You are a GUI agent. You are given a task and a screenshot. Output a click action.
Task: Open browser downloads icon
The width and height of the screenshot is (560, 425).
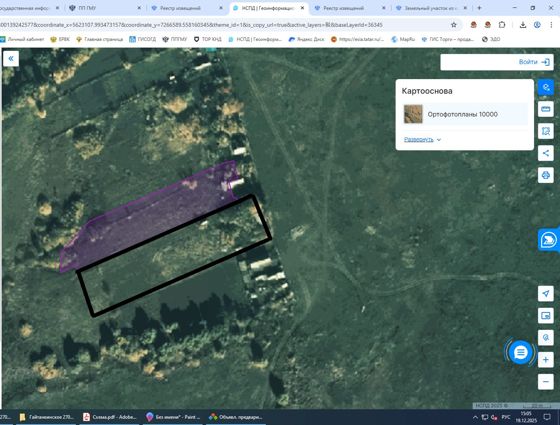pyautogui.click(x=522, y=25)
